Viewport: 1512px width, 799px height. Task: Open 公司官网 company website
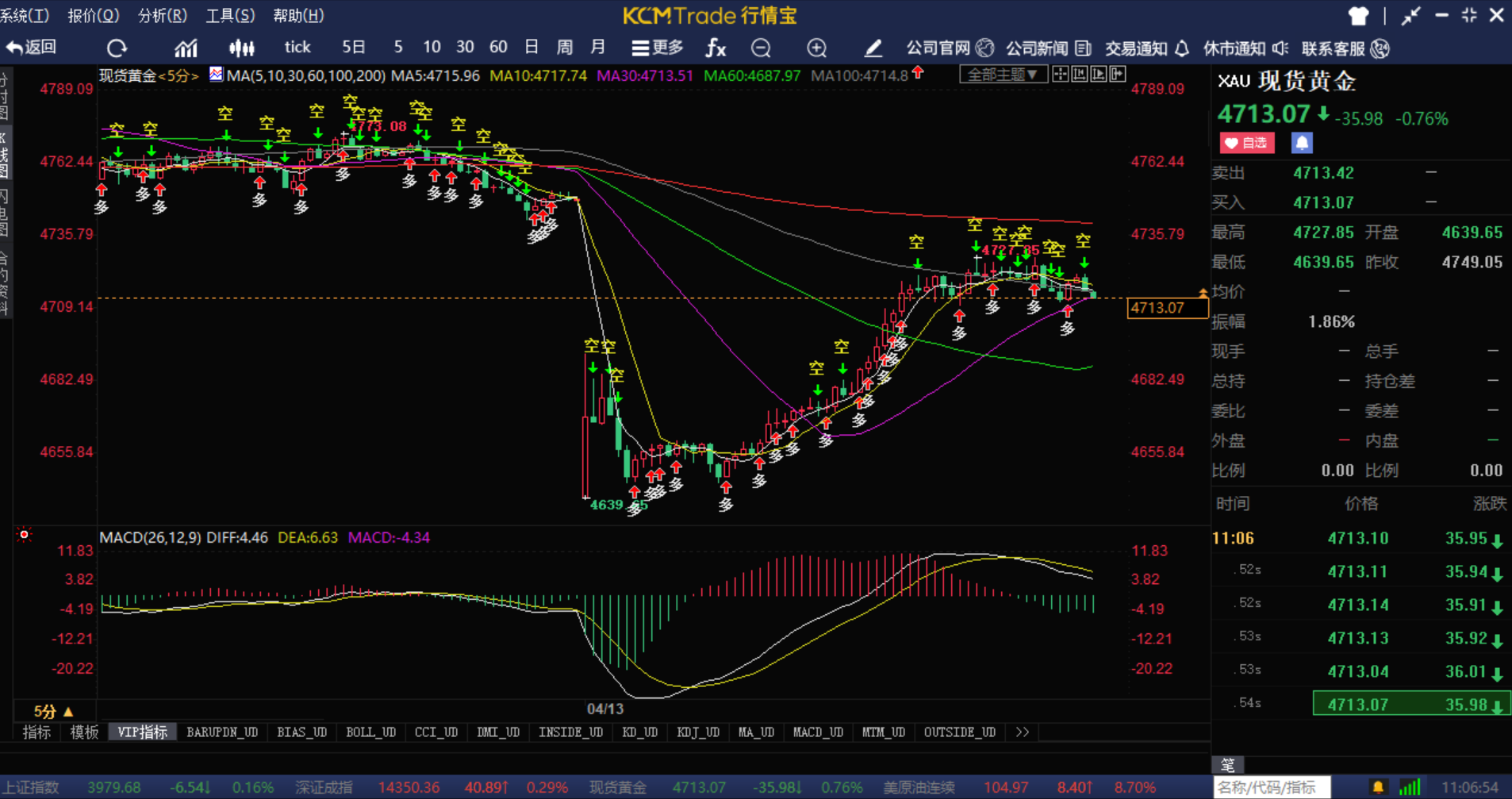950,48
